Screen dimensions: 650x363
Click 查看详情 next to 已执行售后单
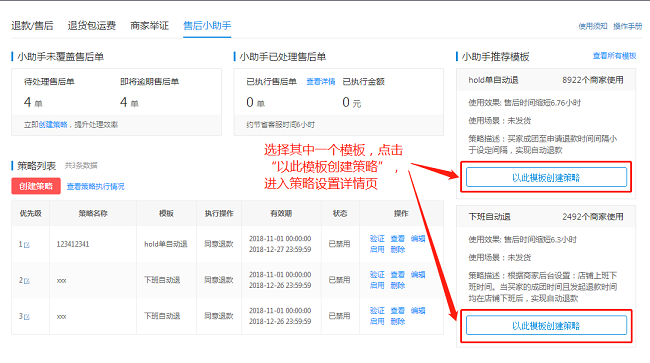320,82
